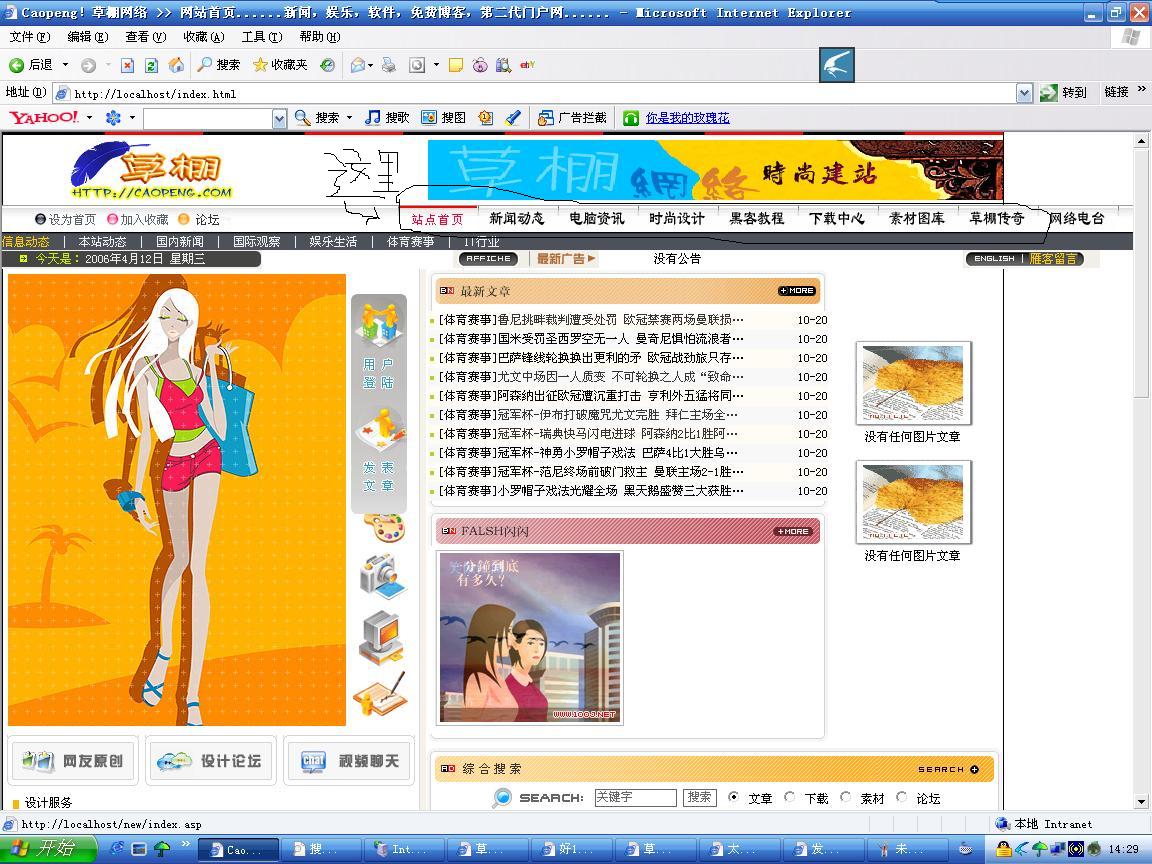Screen dimensions: 1152x864
Task: Open the 收藏(A) menu
Action: [x=204, y=37]
